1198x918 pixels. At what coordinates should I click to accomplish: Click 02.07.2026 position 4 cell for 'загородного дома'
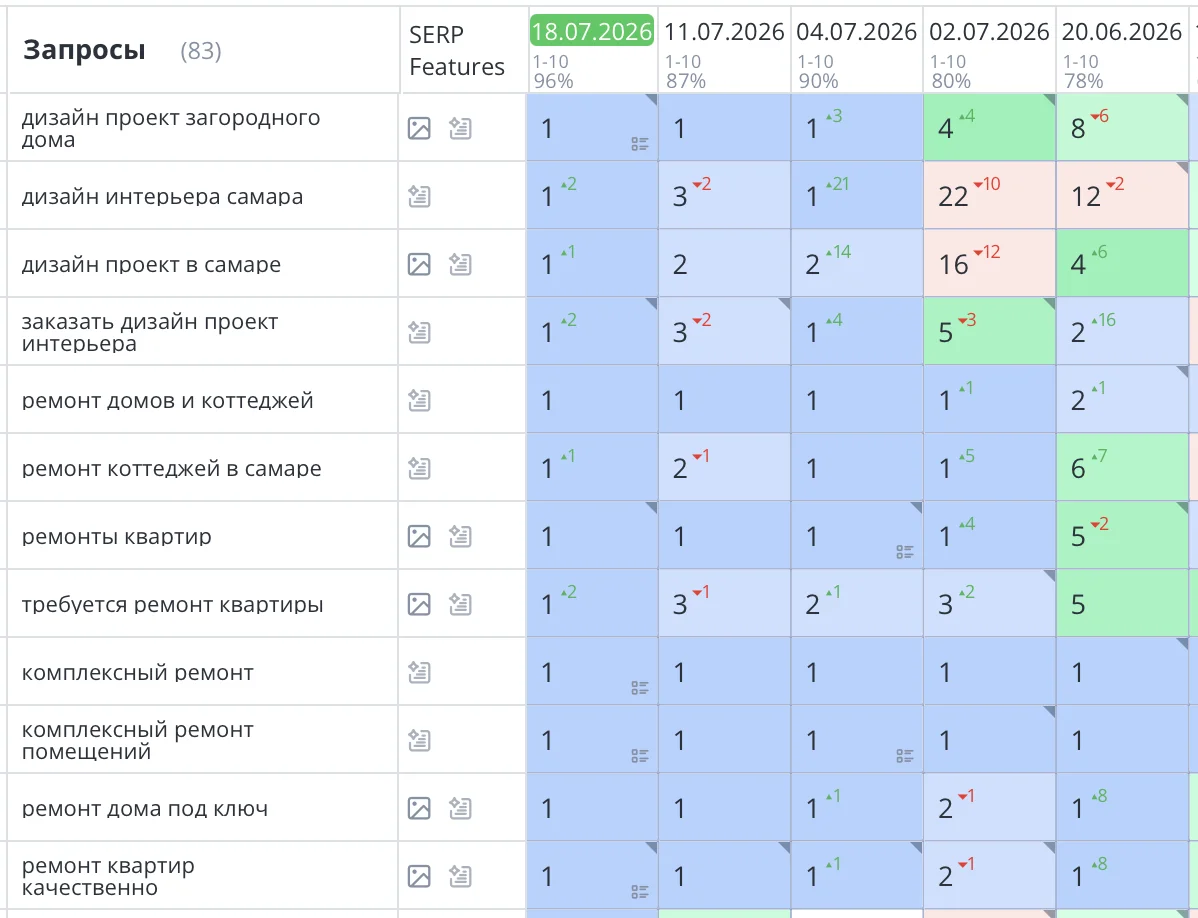[989, 128]
